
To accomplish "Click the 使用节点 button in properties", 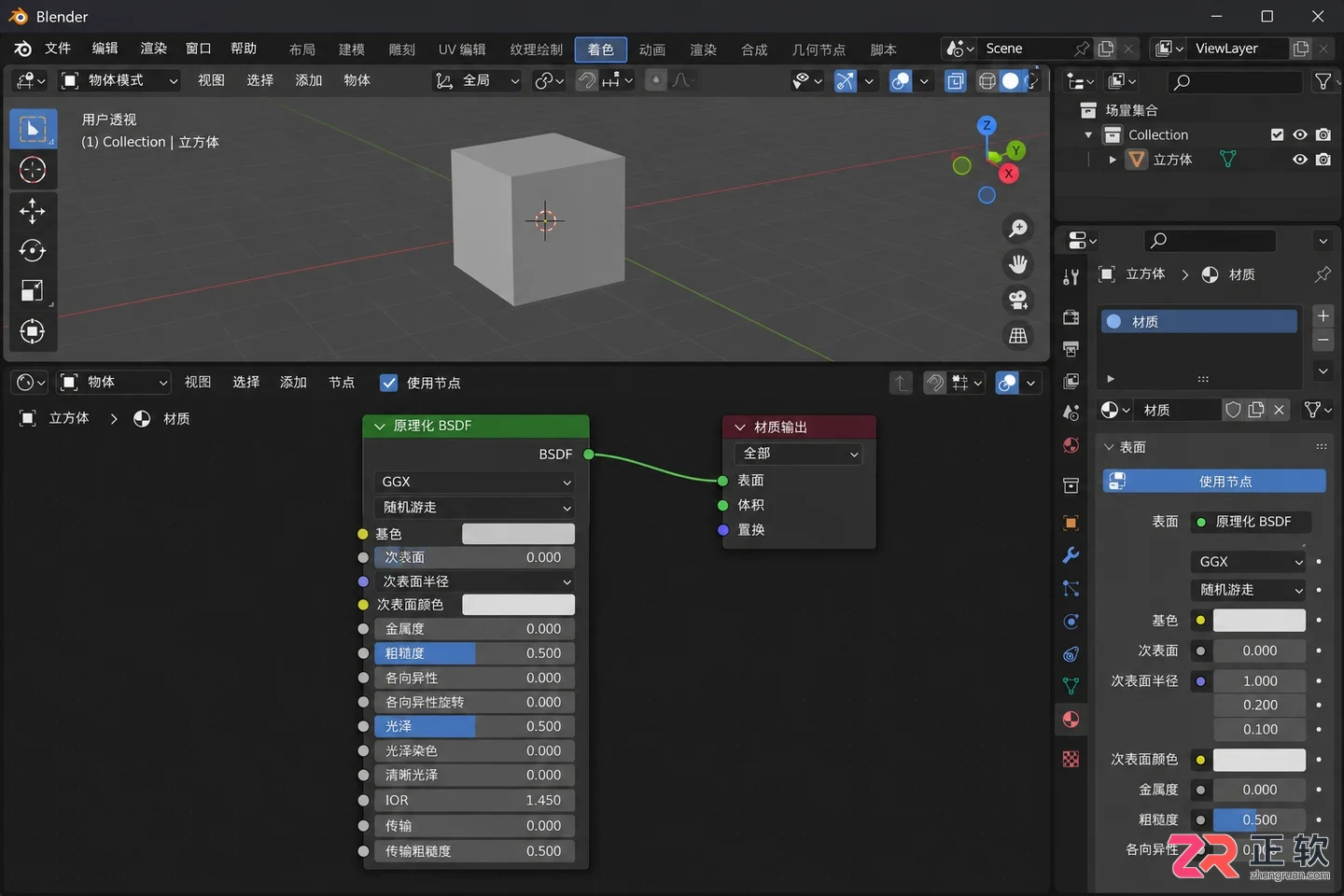I will click(x=1214, y=482).
